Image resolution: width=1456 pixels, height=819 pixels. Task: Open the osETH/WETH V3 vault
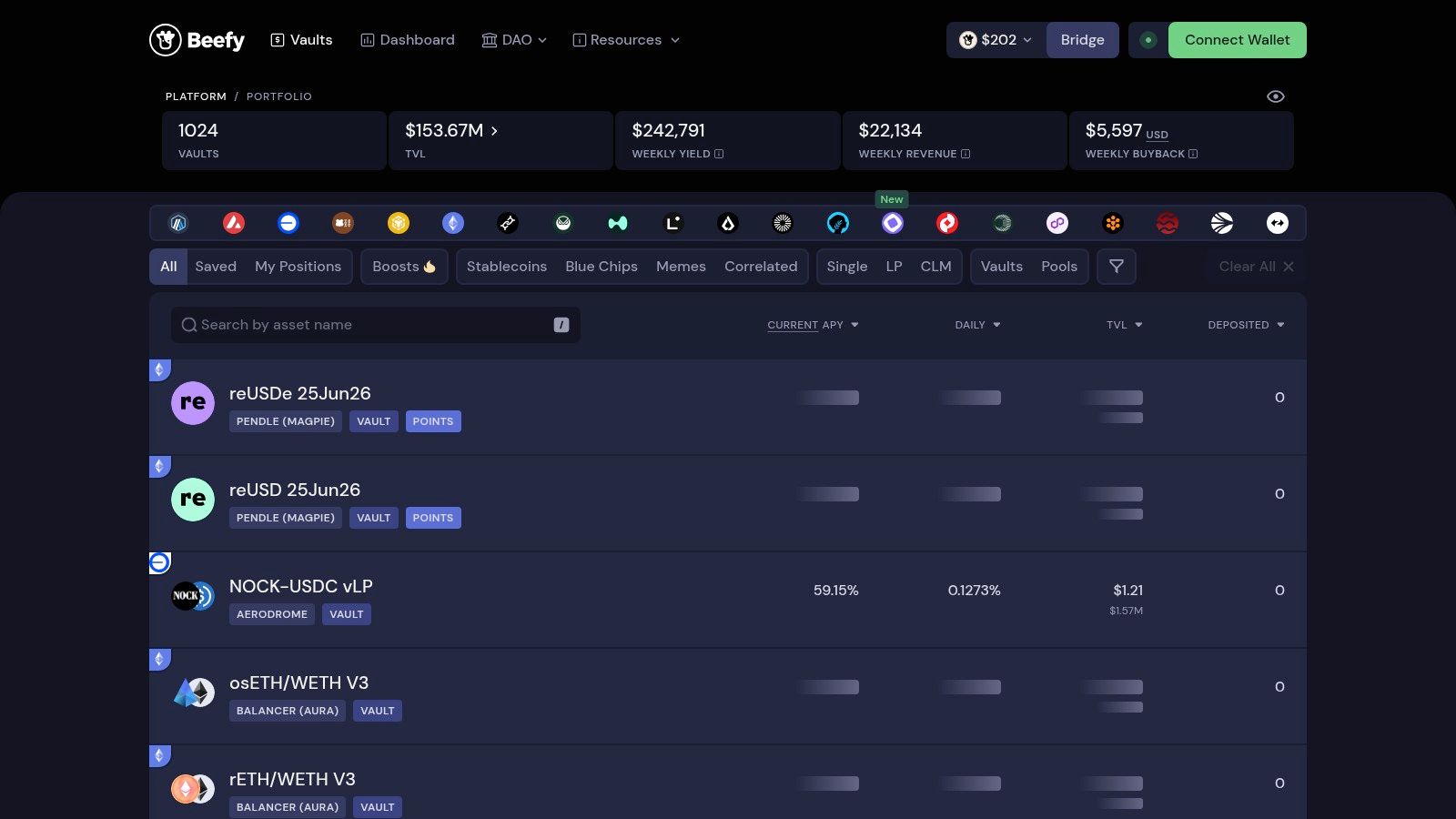click(728, 696)
